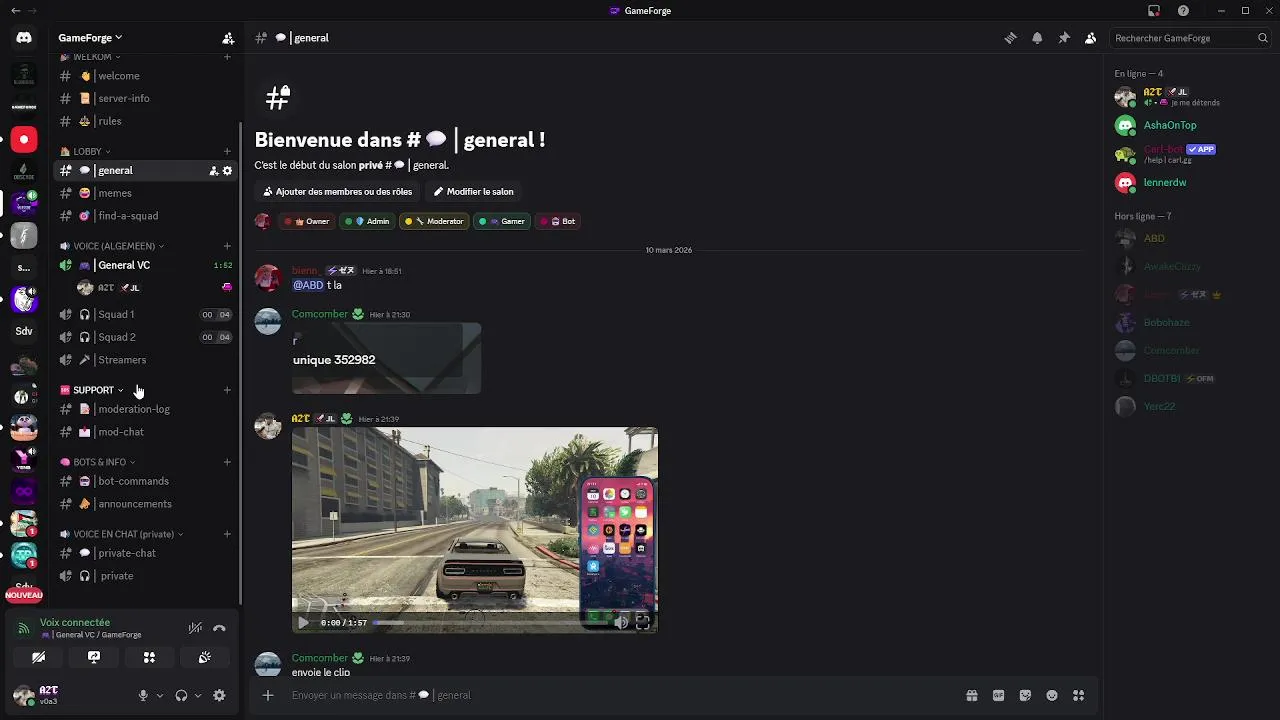Add channel to SUPPORT category

227,390
